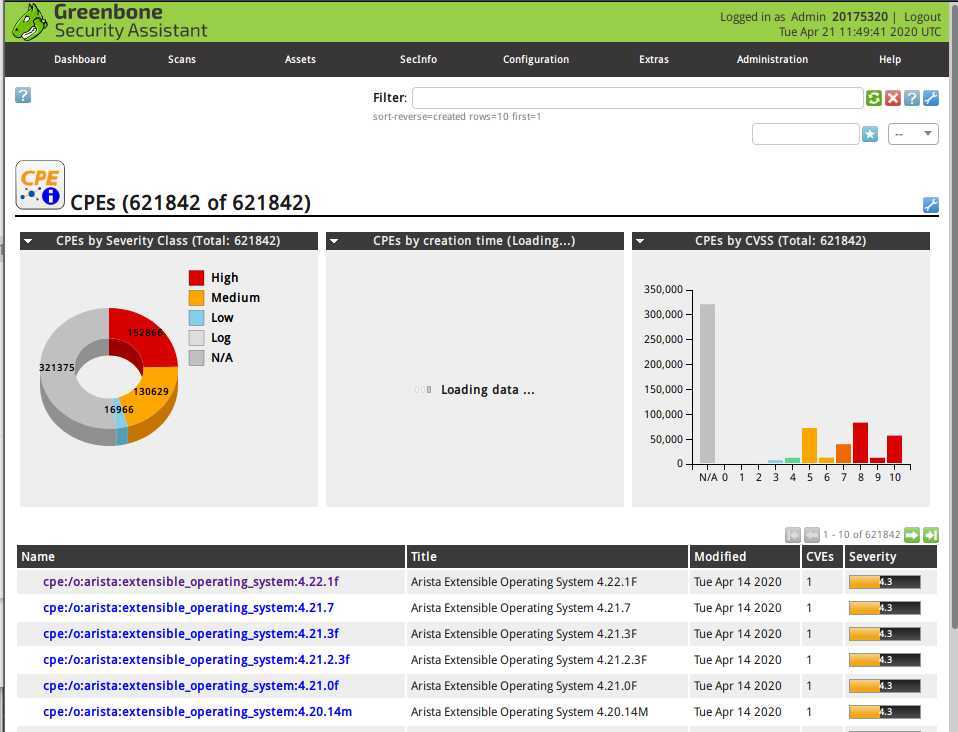The width and height of the screenshot is (958, 732).
Task: Open the SecInfo menu
Action: coord(418,59)
